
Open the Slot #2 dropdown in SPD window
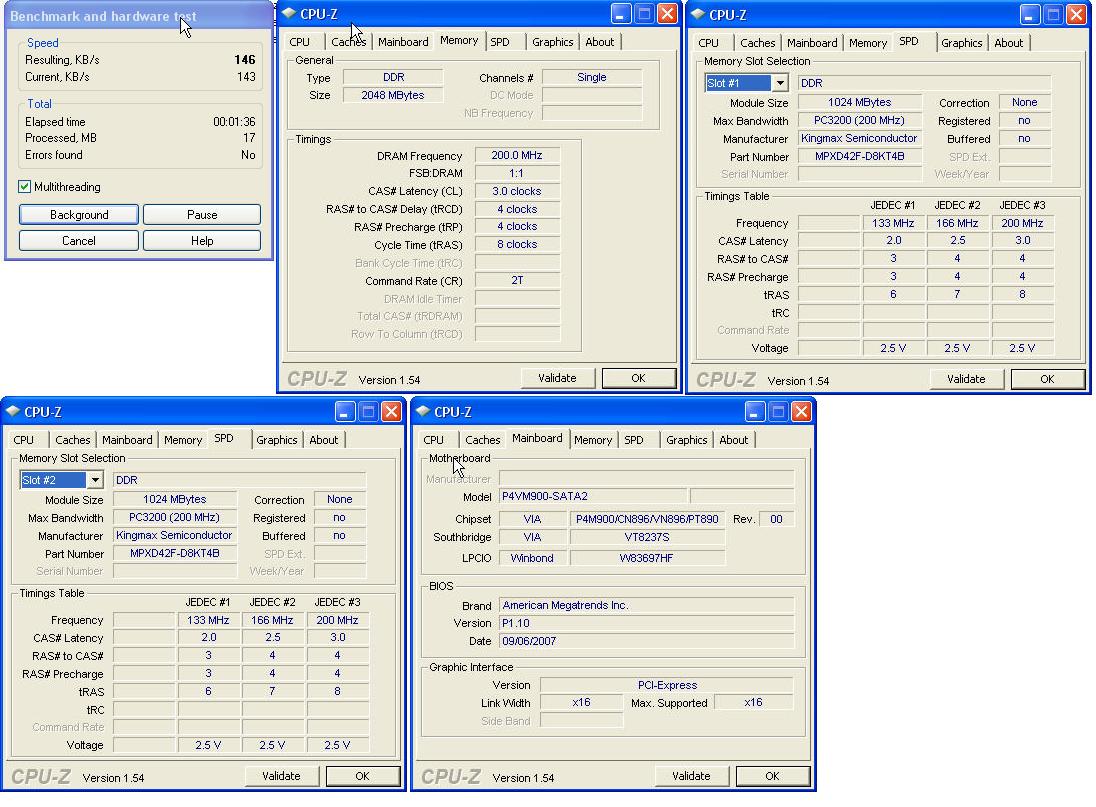click(94, 480)
